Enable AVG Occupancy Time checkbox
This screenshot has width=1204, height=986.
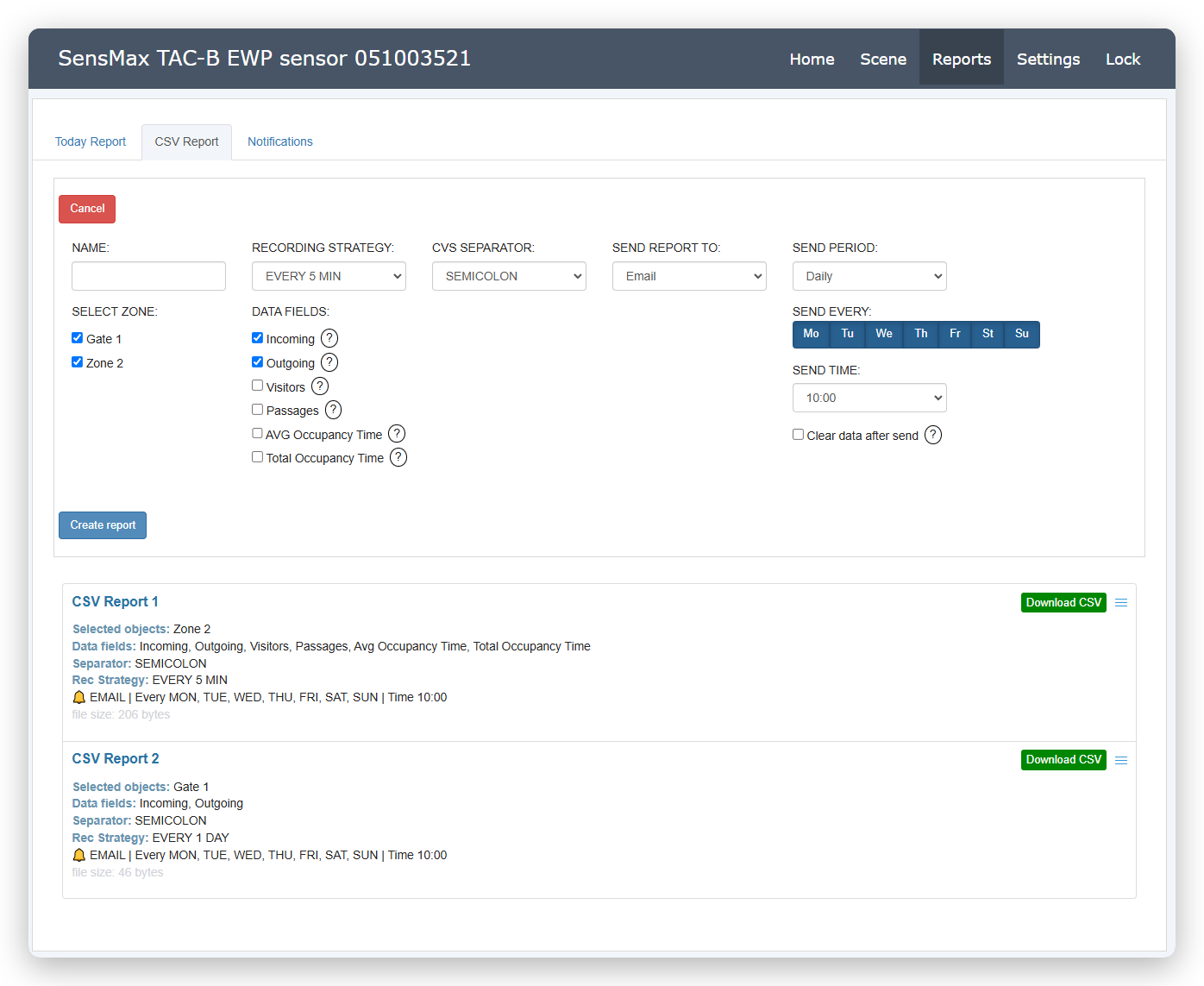(257, 433)
